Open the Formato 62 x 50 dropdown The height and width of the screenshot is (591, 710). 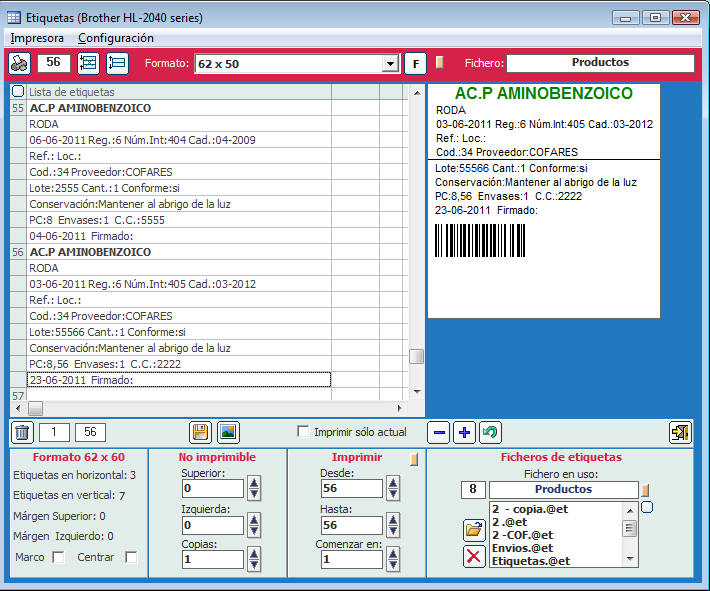tap(390, 64)
